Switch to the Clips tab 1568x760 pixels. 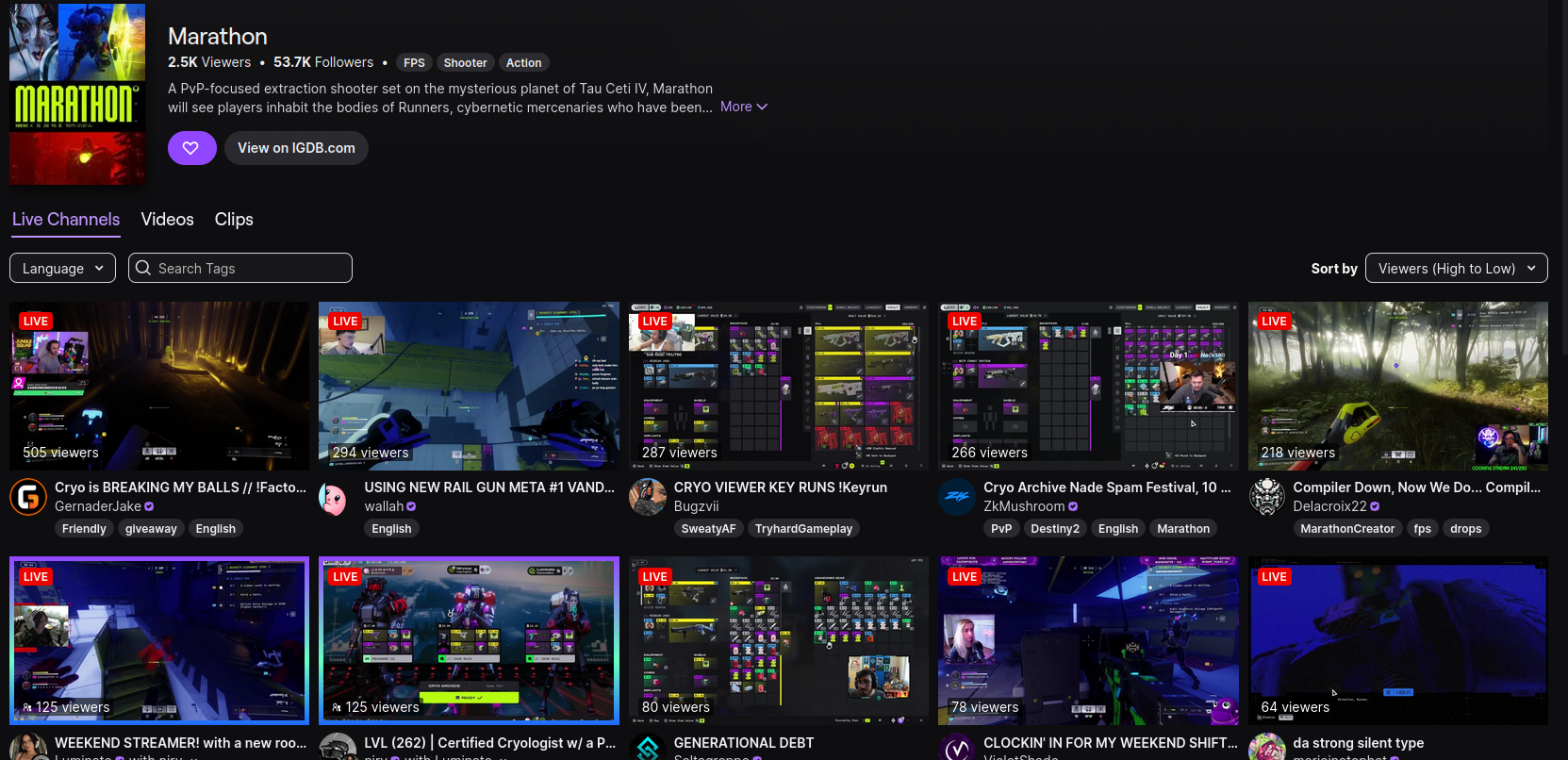(234, 220)
